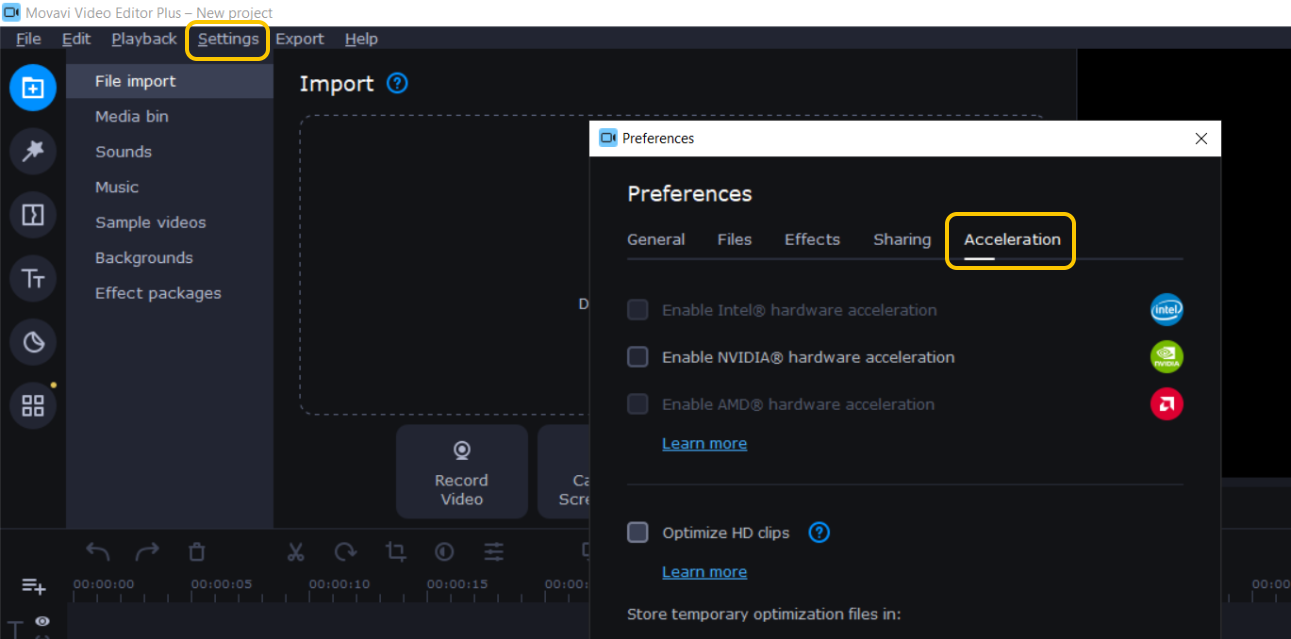Switch to the Effects preferences tab
1291x639 pixels.
pyautogui.click(x=811, y=239)
